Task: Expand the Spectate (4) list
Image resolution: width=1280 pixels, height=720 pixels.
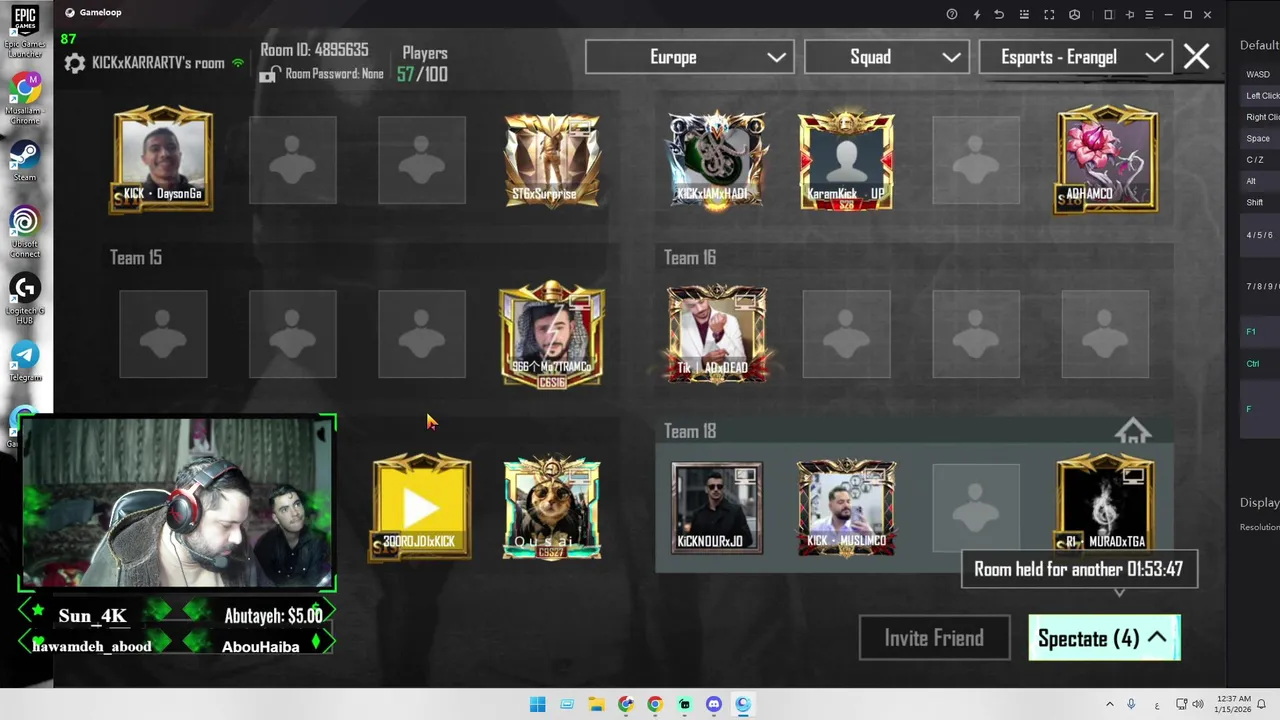Action: pos(1104,638)
